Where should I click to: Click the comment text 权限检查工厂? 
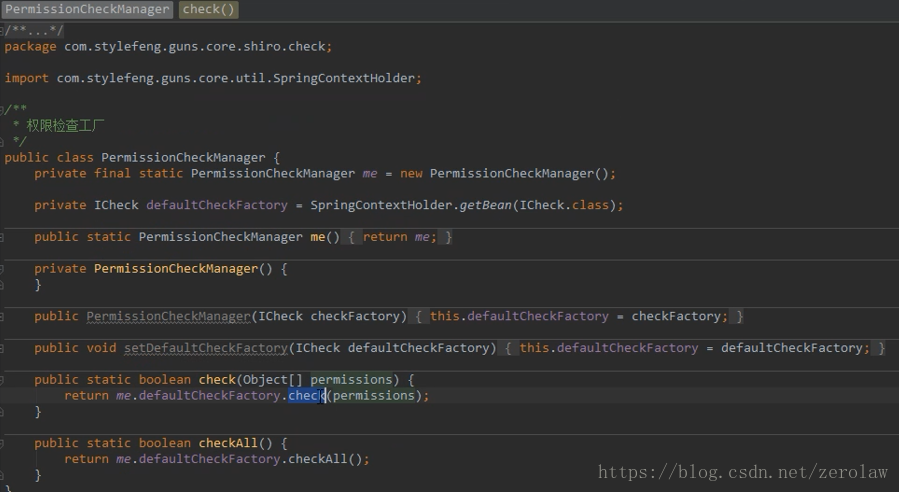pyautogui.click(x=65, y=126)
